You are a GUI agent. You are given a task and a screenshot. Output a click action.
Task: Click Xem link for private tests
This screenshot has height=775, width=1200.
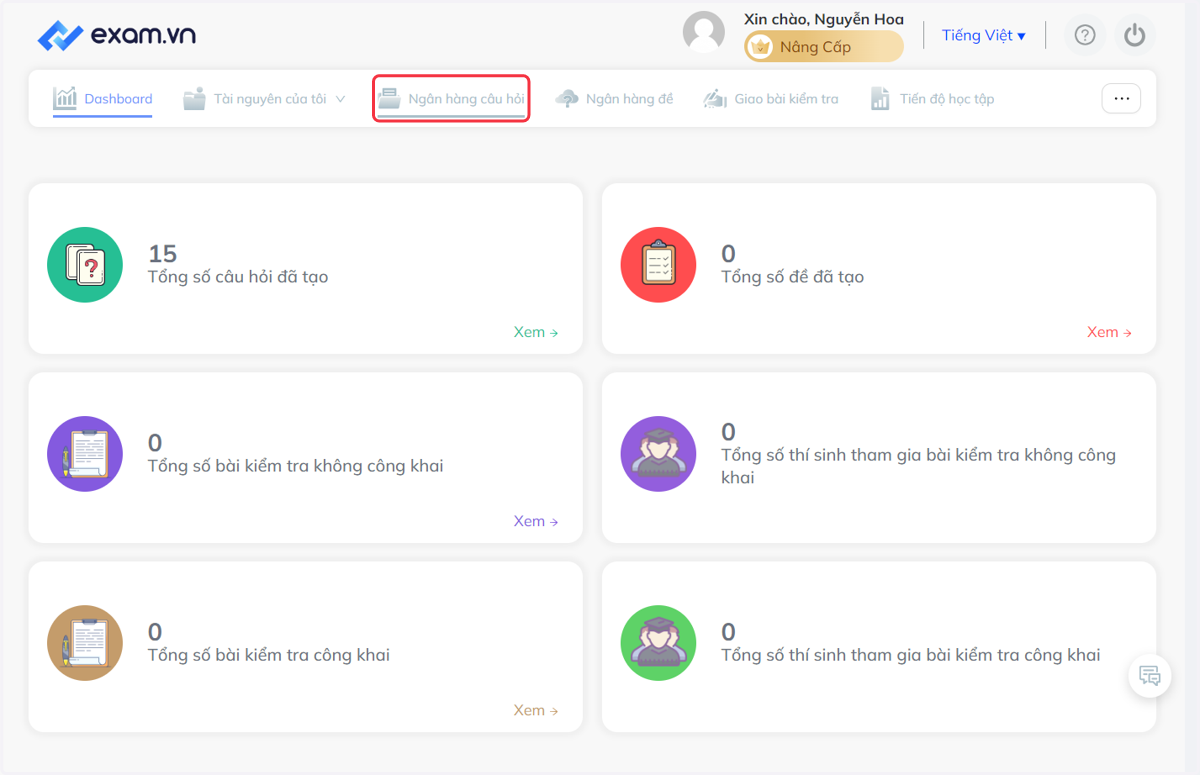[x=536, y=521]
